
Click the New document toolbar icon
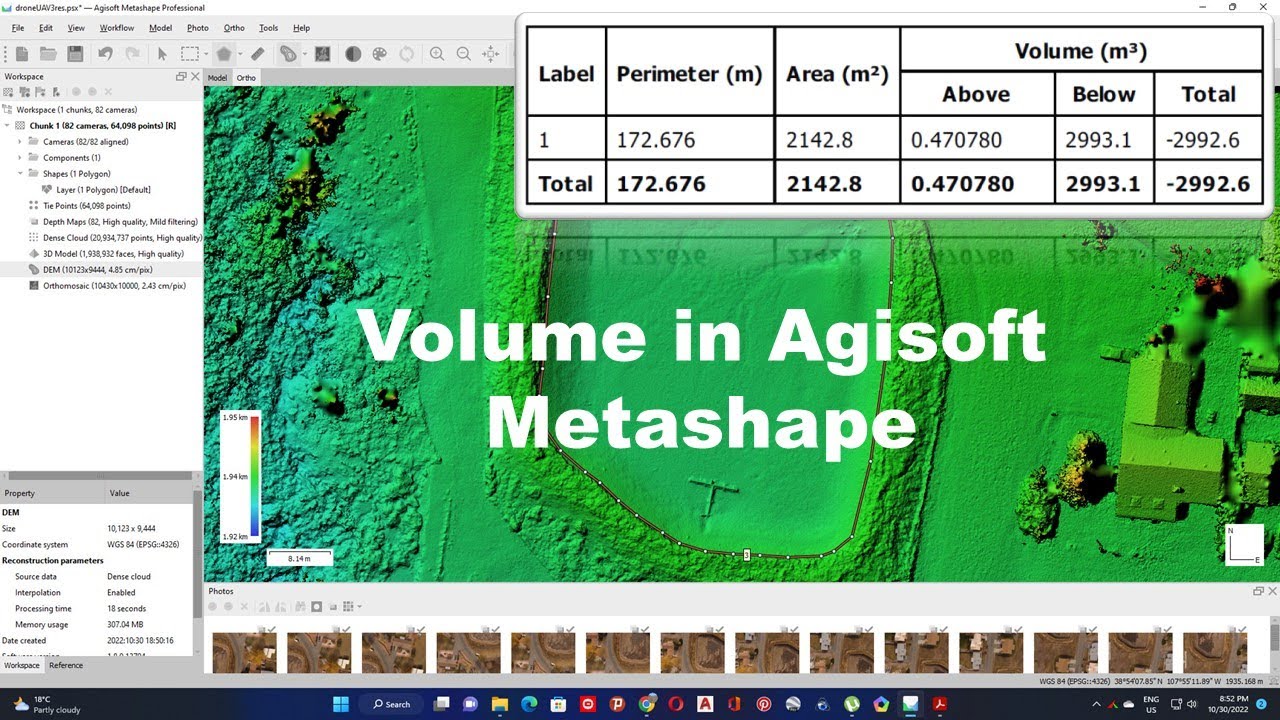click(21, 54)
